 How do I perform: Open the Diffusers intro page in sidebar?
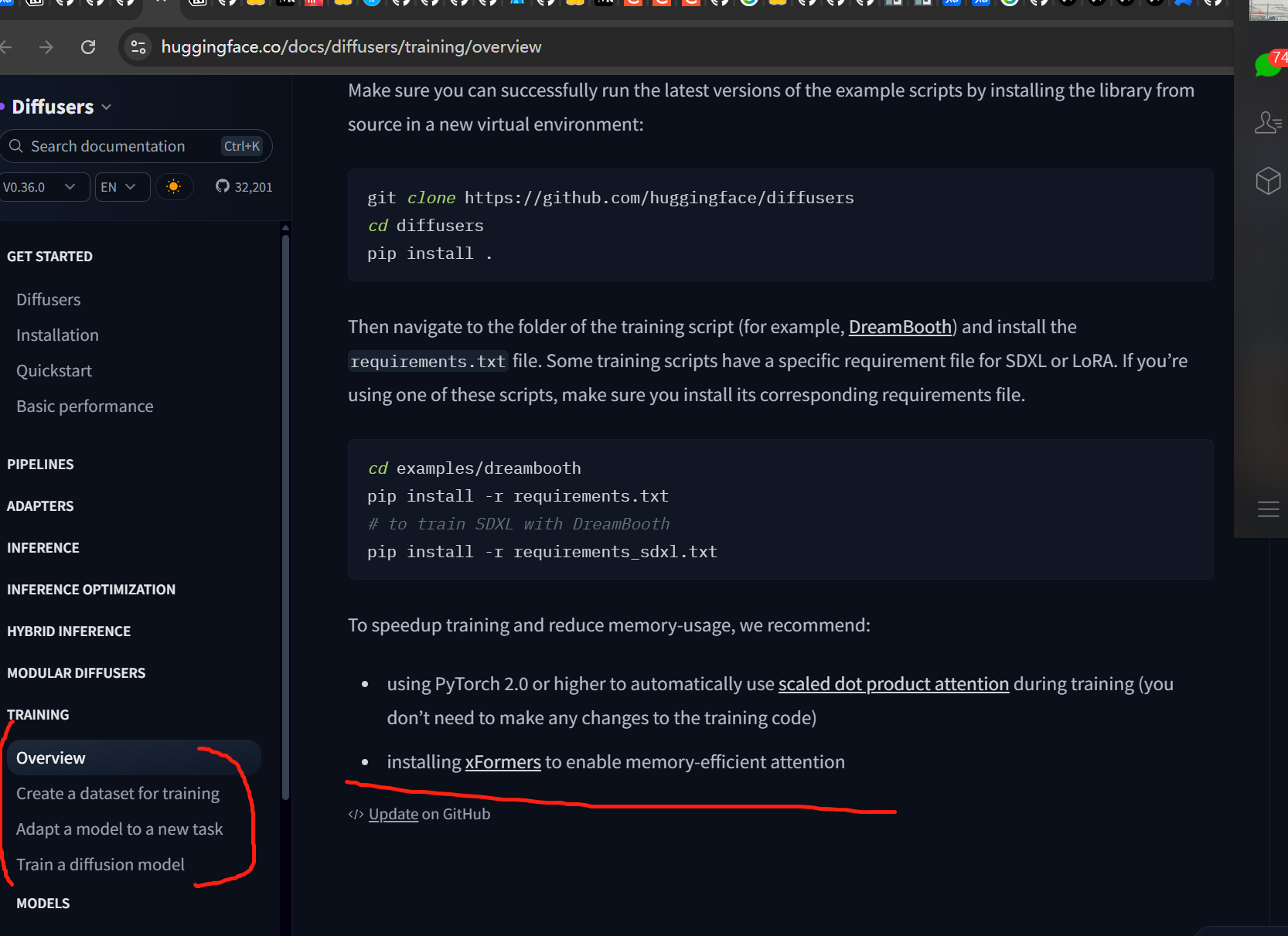click(x=48, y=300)
